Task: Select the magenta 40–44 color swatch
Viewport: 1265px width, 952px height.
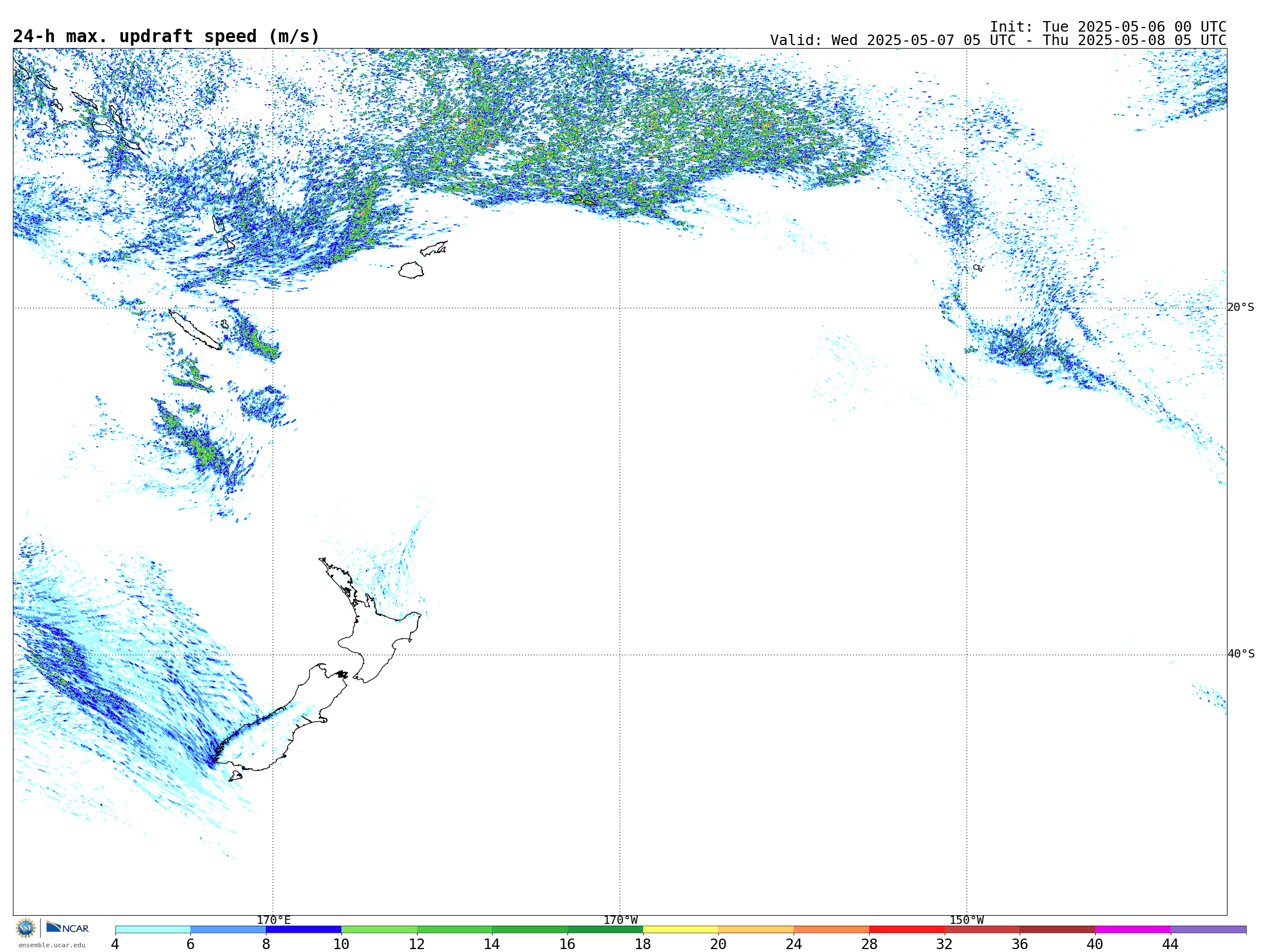Action: point(1133,929)
